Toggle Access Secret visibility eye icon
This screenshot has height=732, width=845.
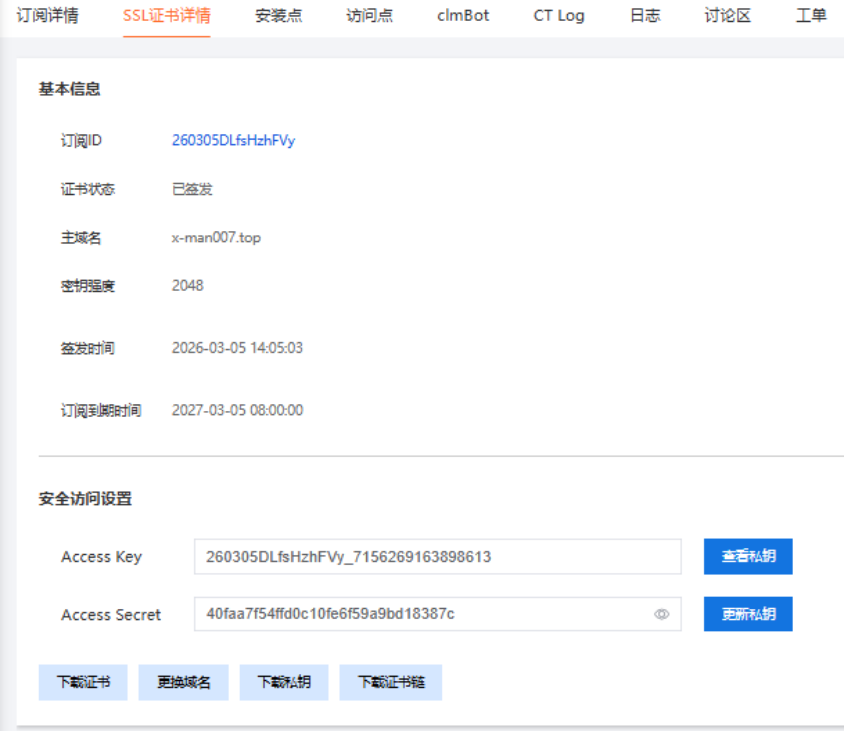click(661, 614)
